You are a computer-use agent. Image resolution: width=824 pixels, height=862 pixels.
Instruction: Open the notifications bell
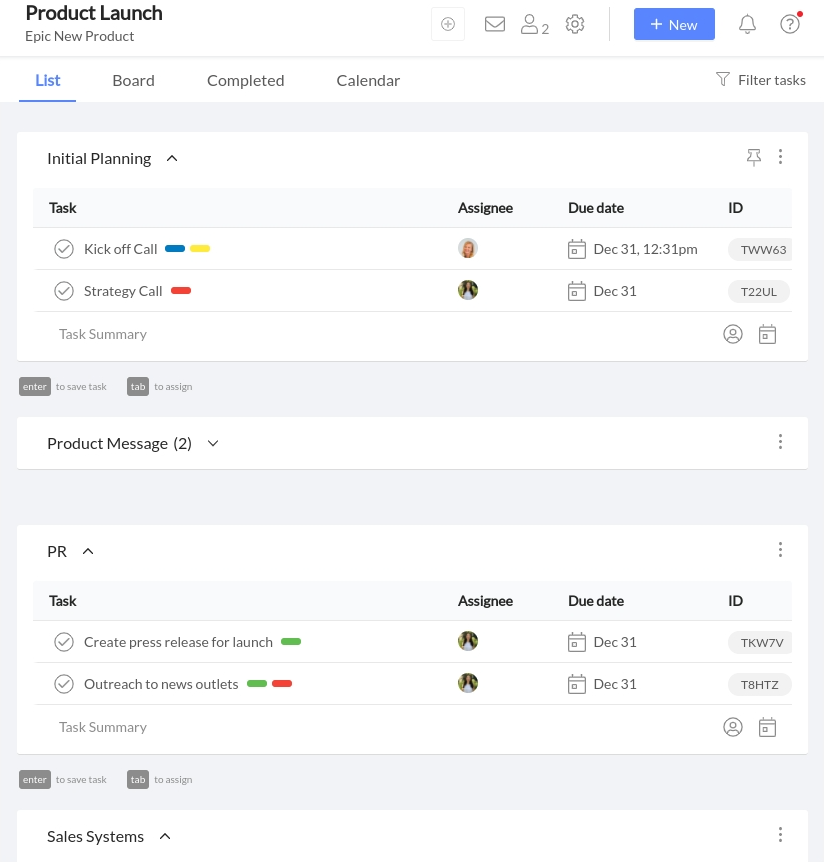coord(747,24)
